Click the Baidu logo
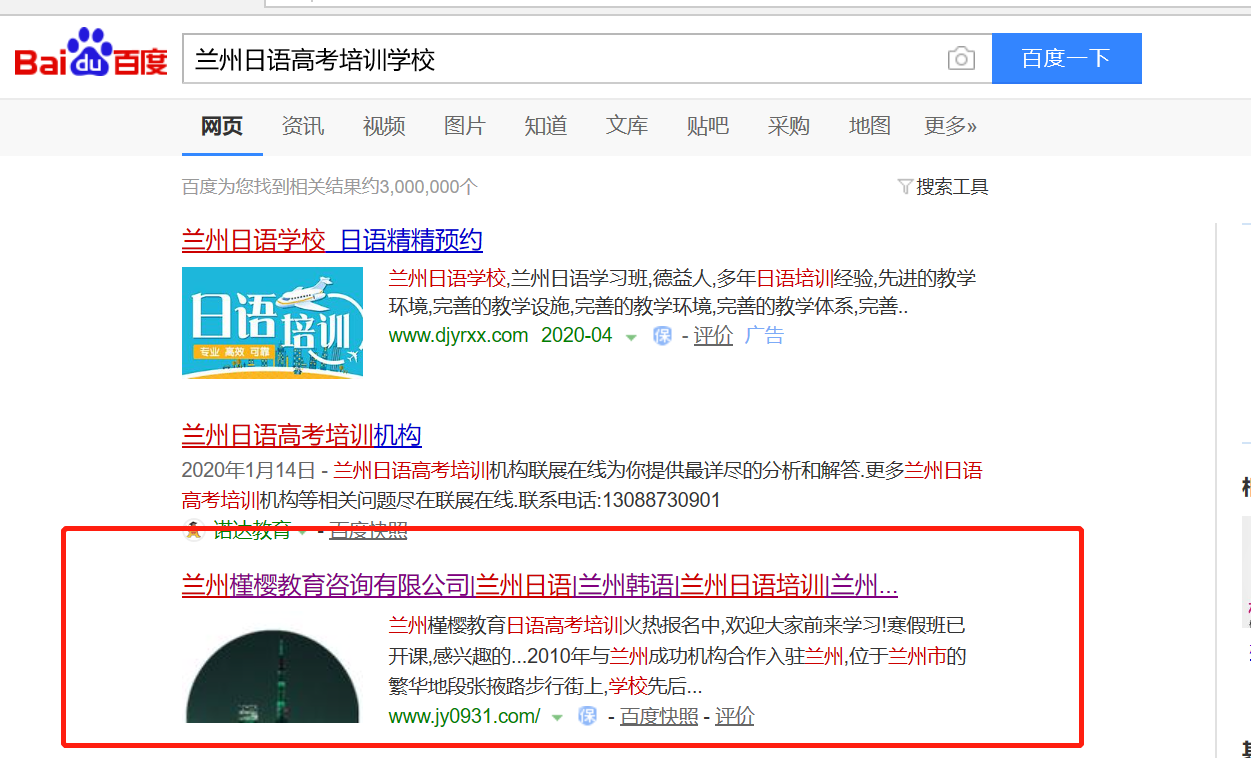Viewport: 1251px width, 758px height. point(90,54)
